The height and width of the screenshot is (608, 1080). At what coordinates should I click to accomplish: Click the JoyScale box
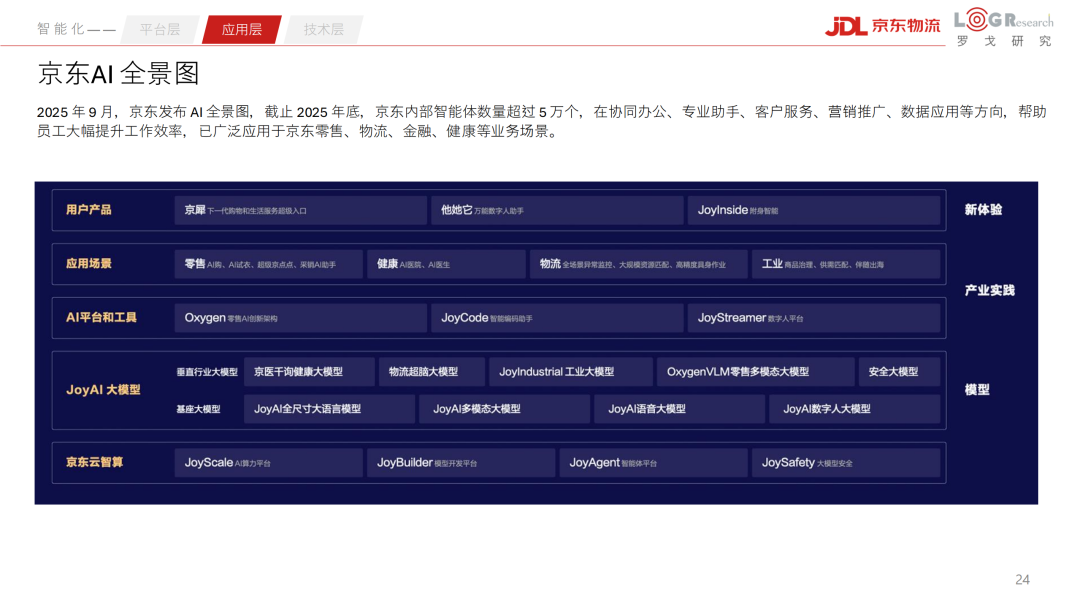[269, 463]
